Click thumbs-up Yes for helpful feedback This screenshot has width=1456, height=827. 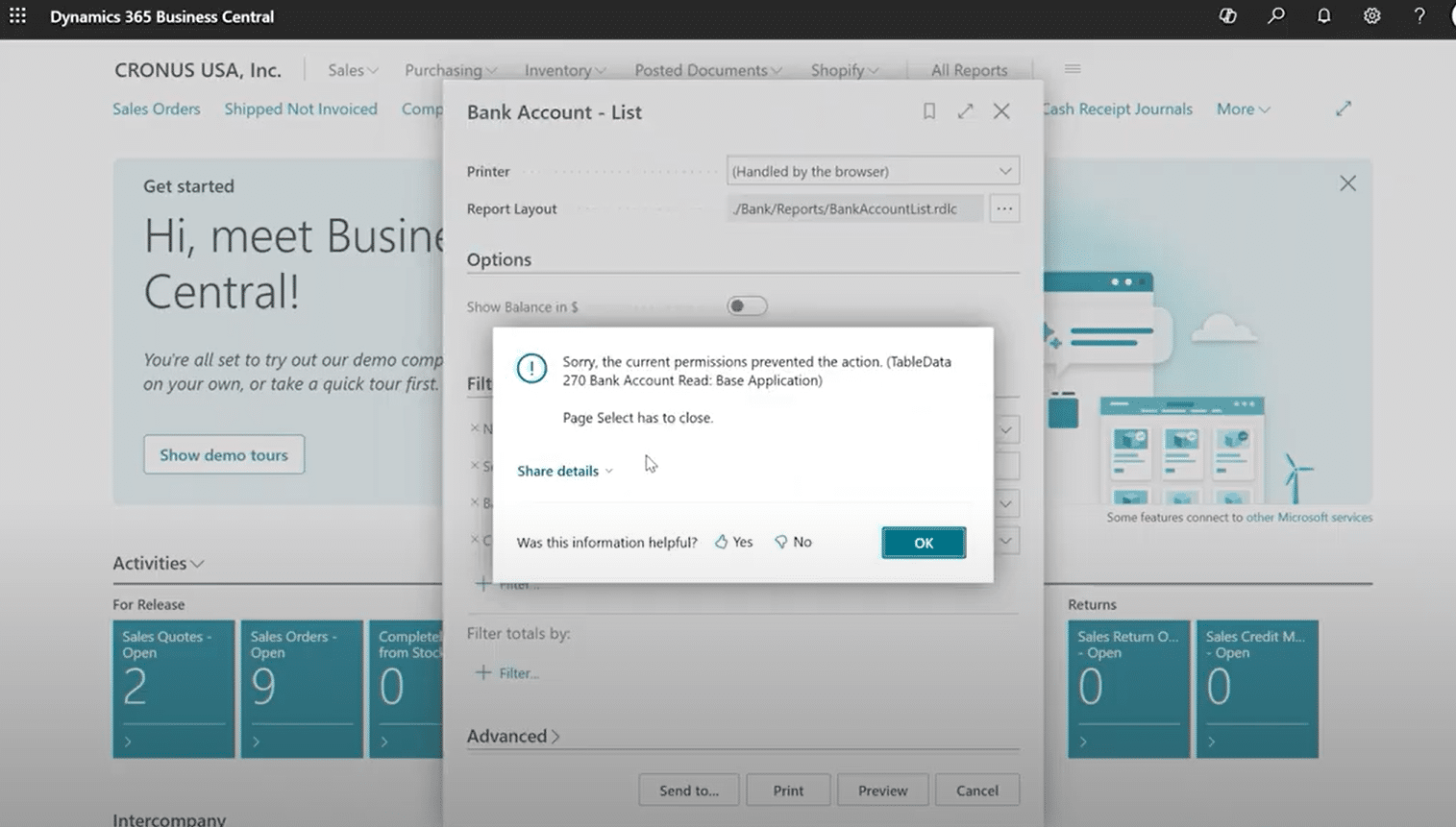click(x=733, y=542)
